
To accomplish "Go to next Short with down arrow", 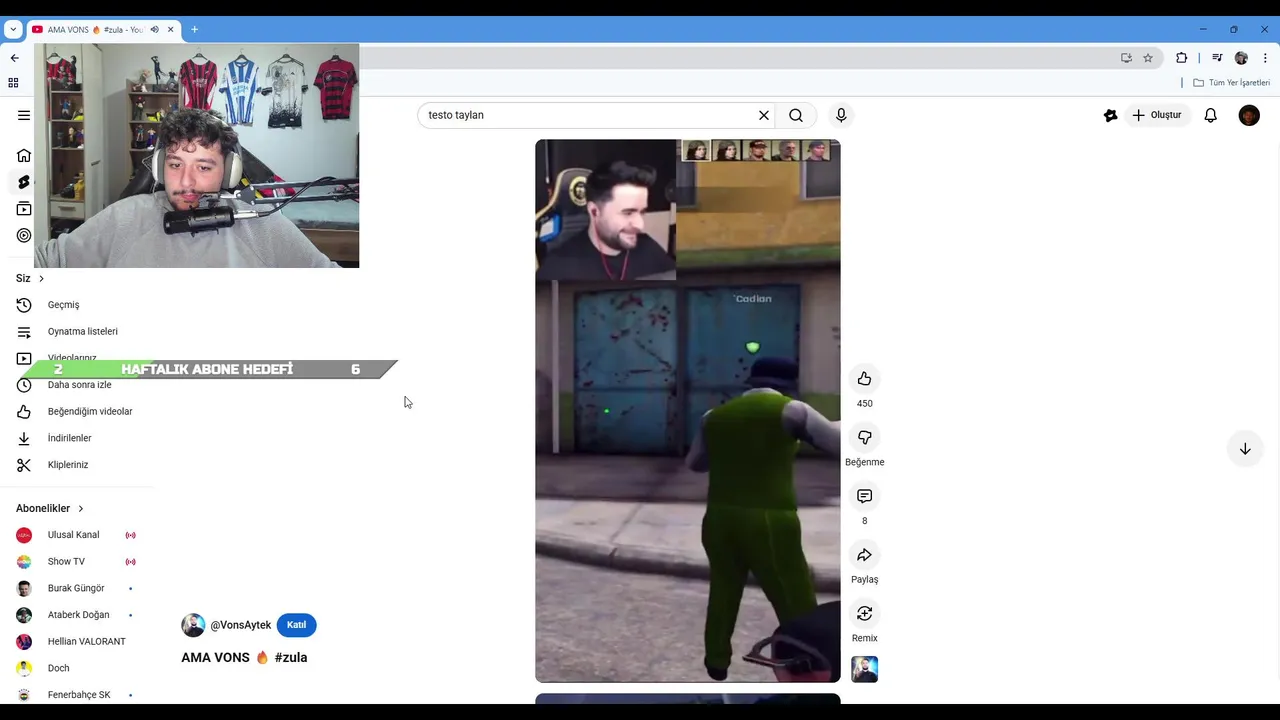I will pyautogui.click(x=1245, y=449).
